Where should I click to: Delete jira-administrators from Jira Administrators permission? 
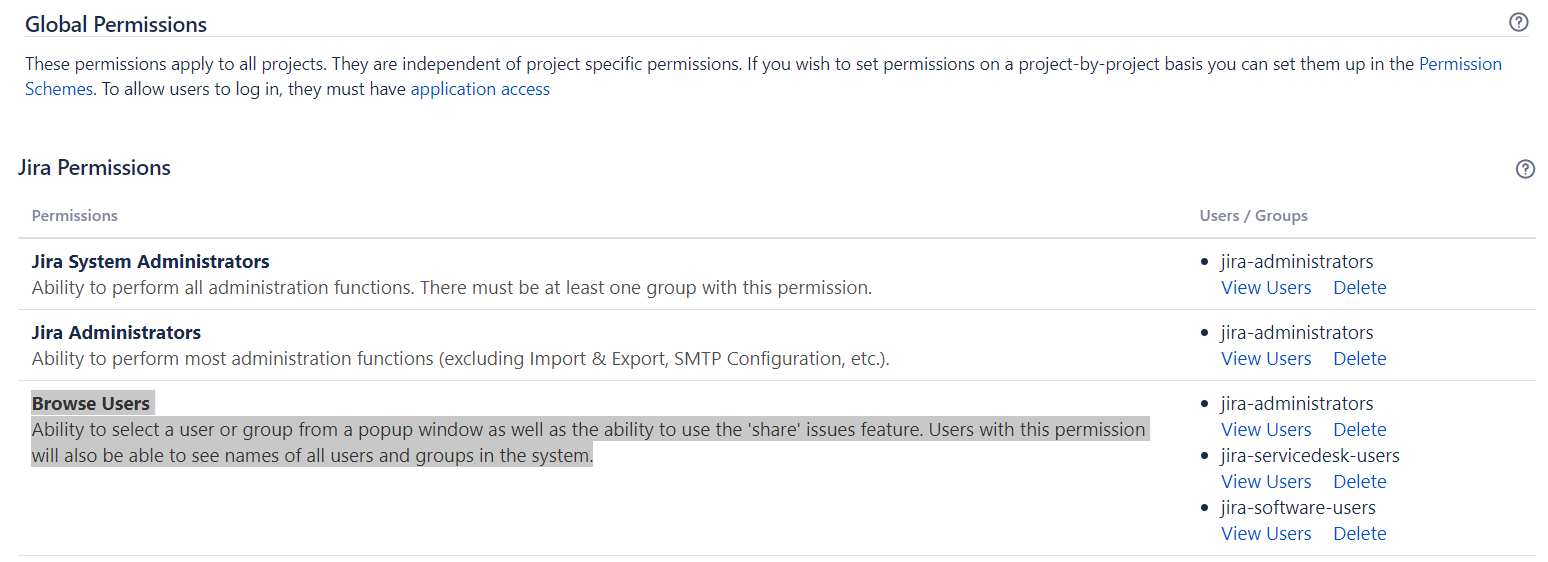(1359, 359)
